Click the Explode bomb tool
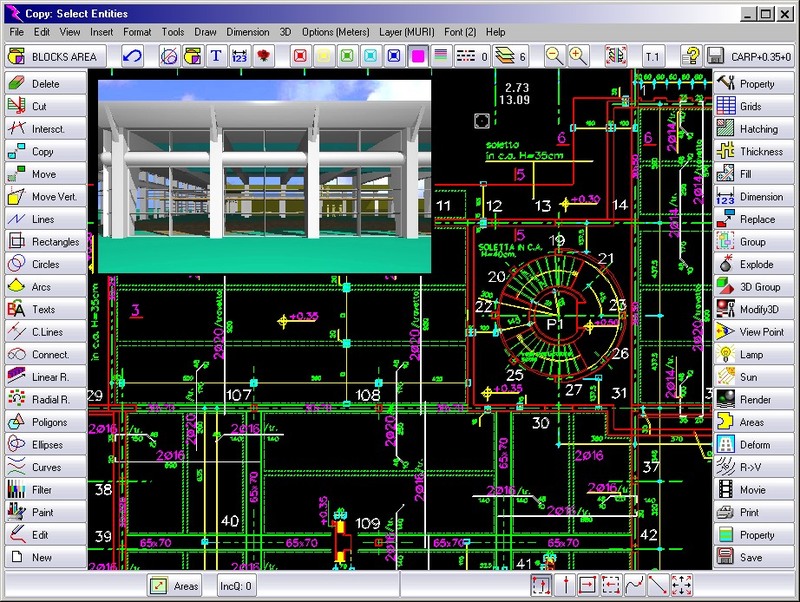This screenshot has width=800, height=602. click(x=754, y=264)
